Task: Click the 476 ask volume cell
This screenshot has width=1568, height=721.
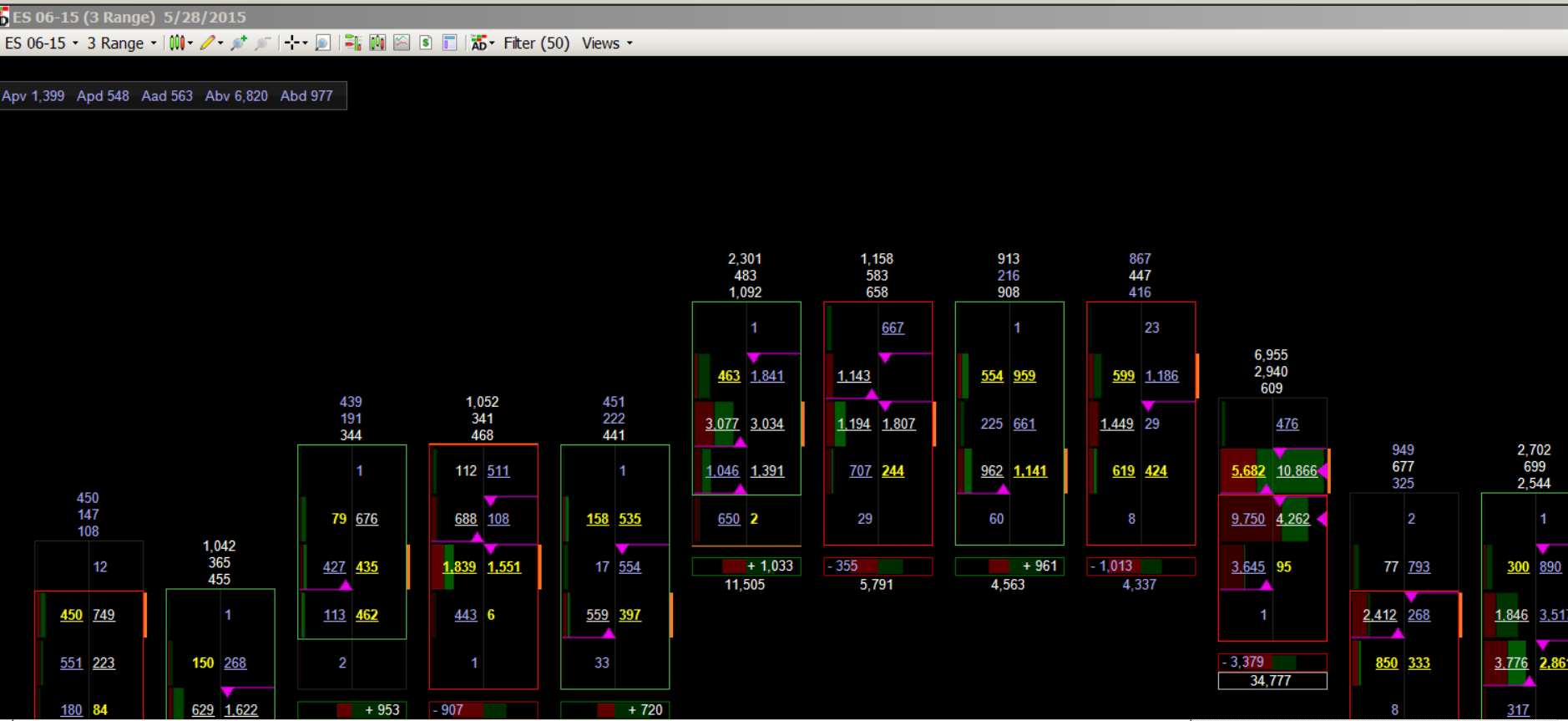Action: (x=1287, y=424)
